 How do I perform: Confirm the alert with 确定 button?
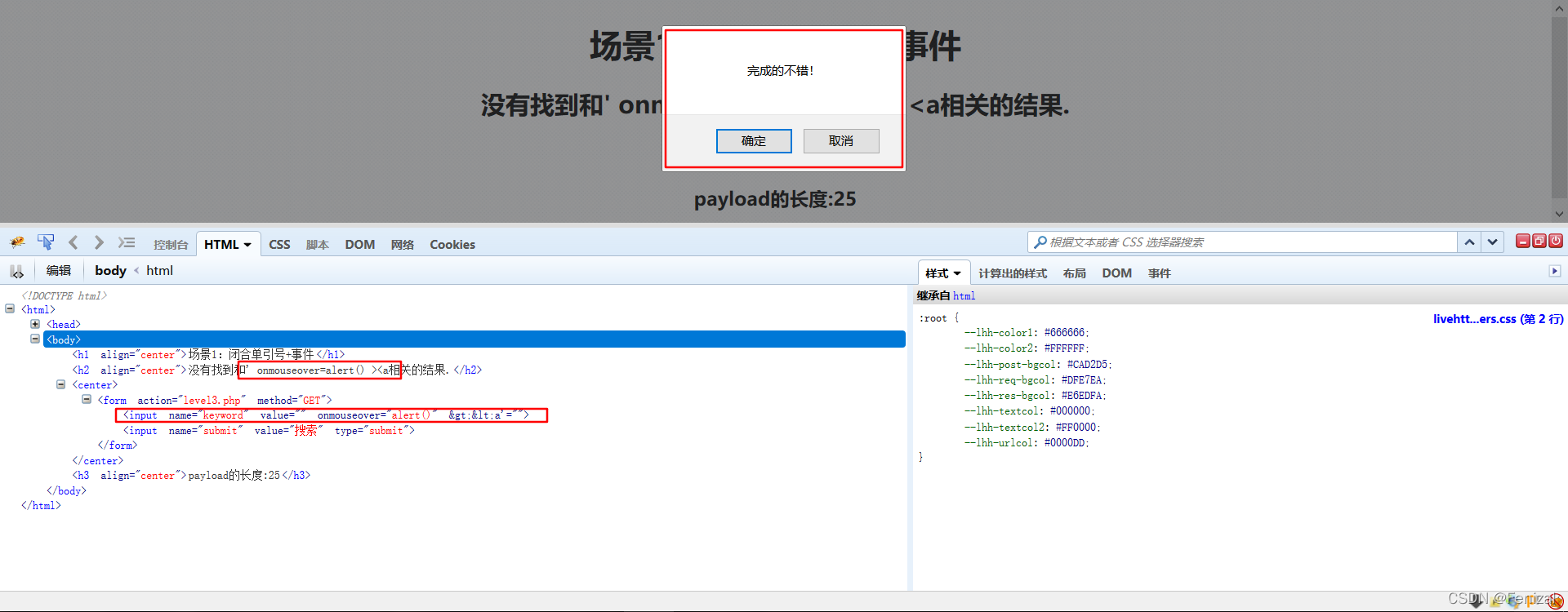pyautogui.click(x=754, y=141)
